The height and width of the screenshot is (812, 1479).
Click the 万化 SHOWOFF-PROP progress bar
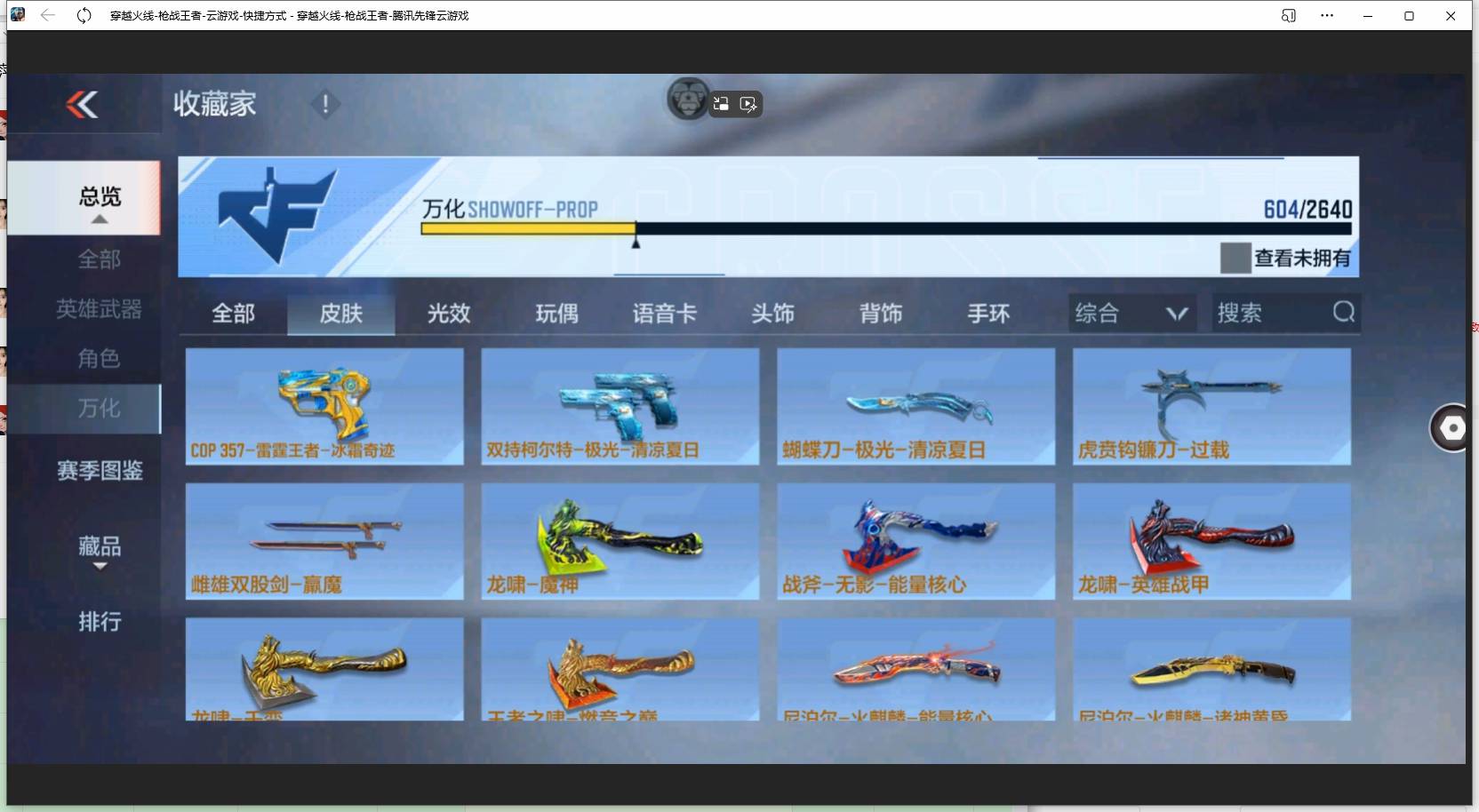pos(886,228)
